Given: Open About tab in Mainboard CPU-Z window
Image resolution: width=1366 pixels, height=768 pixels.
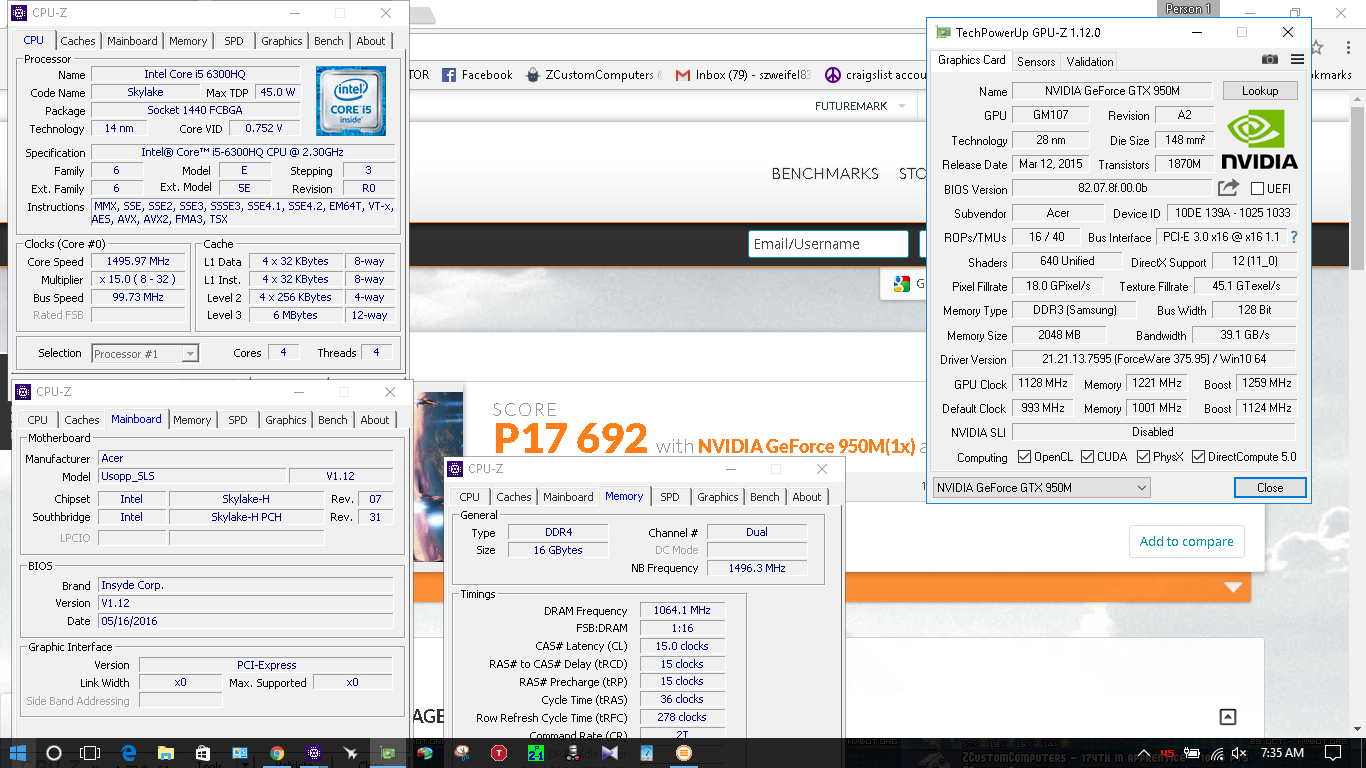Looking at the screenshot, I should point(375,420).
